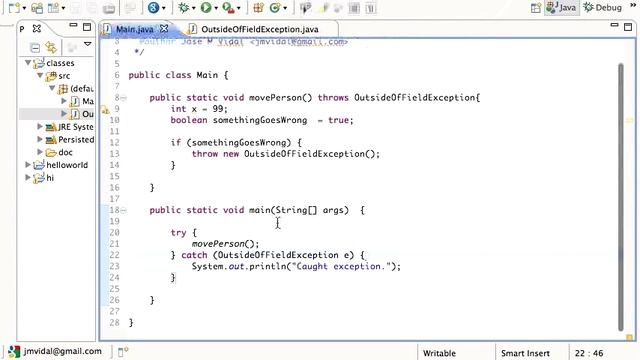
Task: Open the New Java Class dropdown arrow
Action: (x=285, y=8)
